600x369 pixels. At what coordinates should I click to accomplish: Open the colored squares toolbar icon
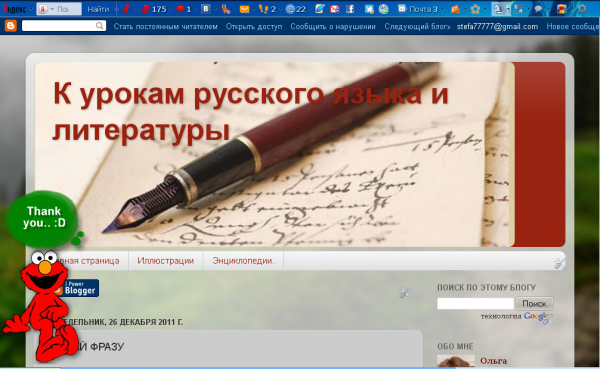pyautogui.click(x=518, y=9)
